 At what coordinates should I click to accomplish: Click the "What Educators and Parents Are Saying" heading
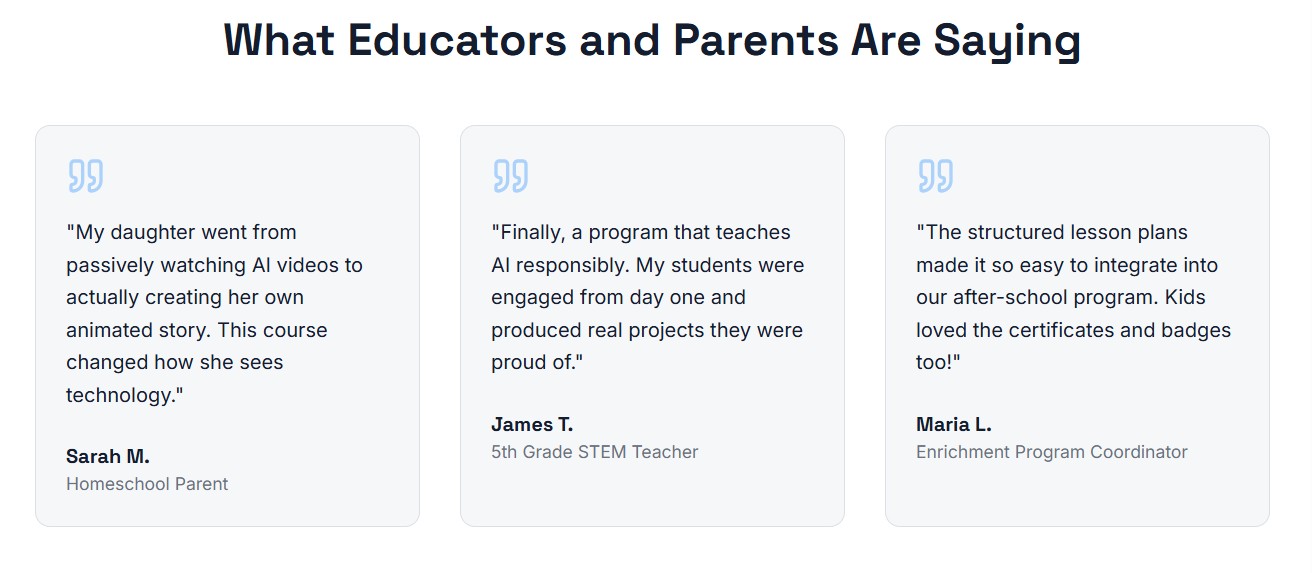(x=652, y=40)
